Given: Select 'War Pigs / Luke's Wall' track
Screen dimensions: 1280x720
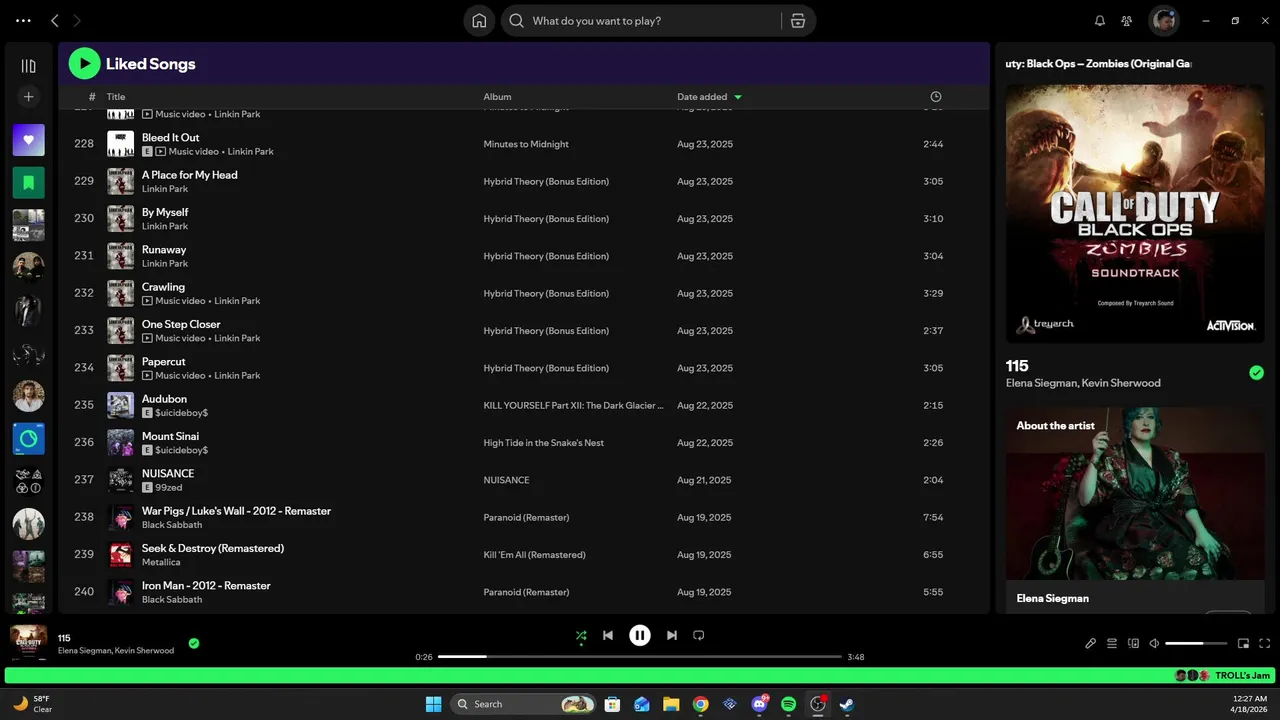Looking at the screenshot, I should point(524,517).
